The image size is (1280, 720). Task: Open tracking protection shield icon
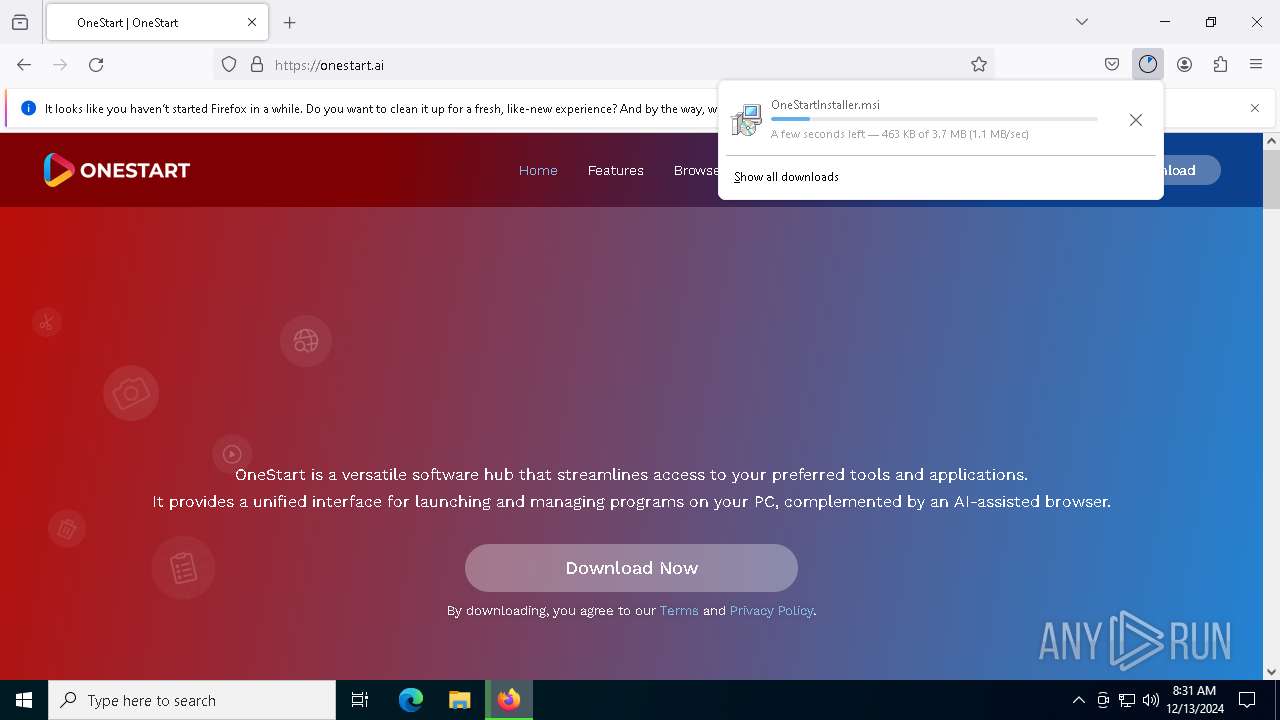pos(229,65)
